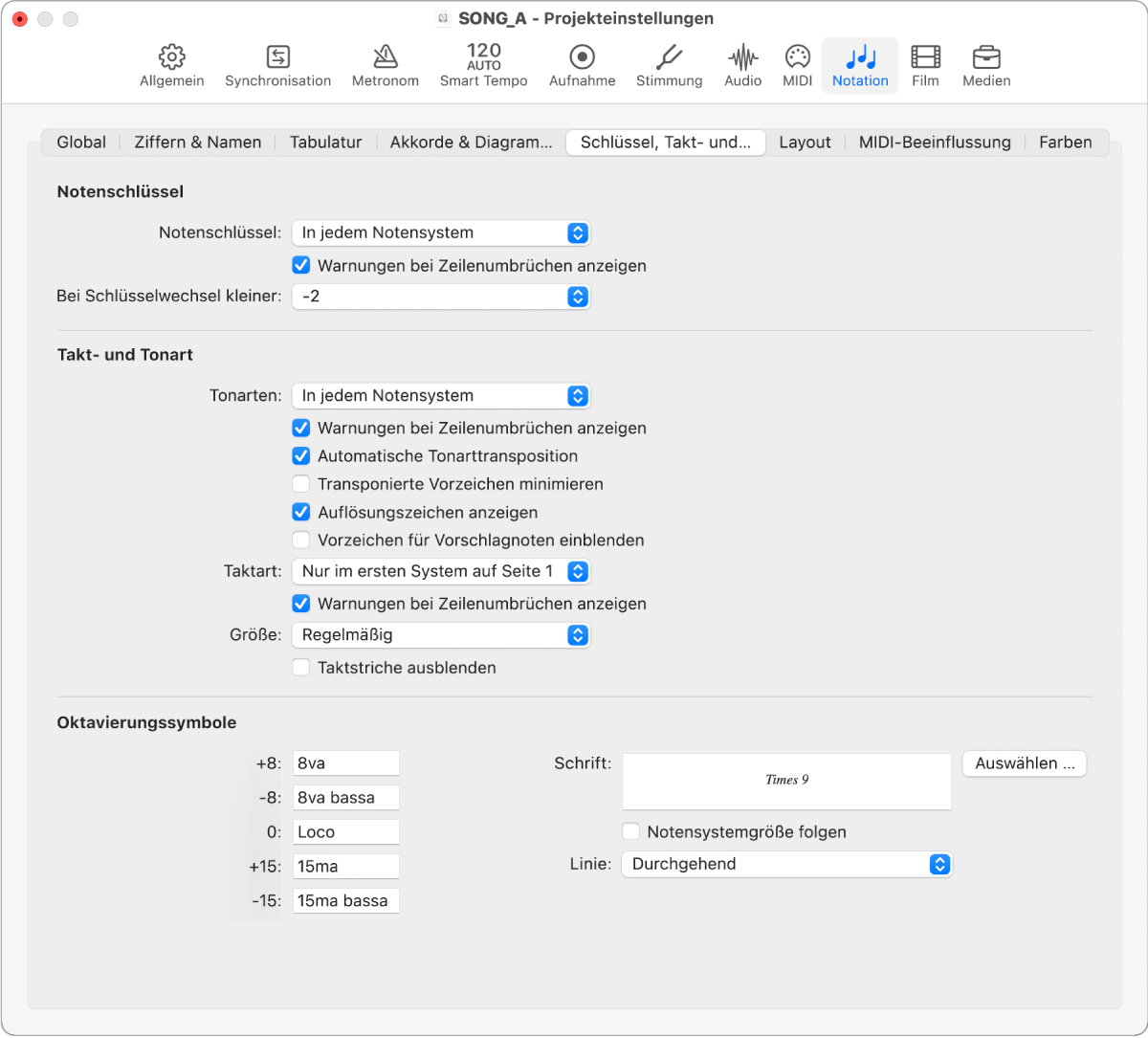1148x1038 pixels.
Task: Switch to the Tabulatur tab
Action: (x=325, y=143)
